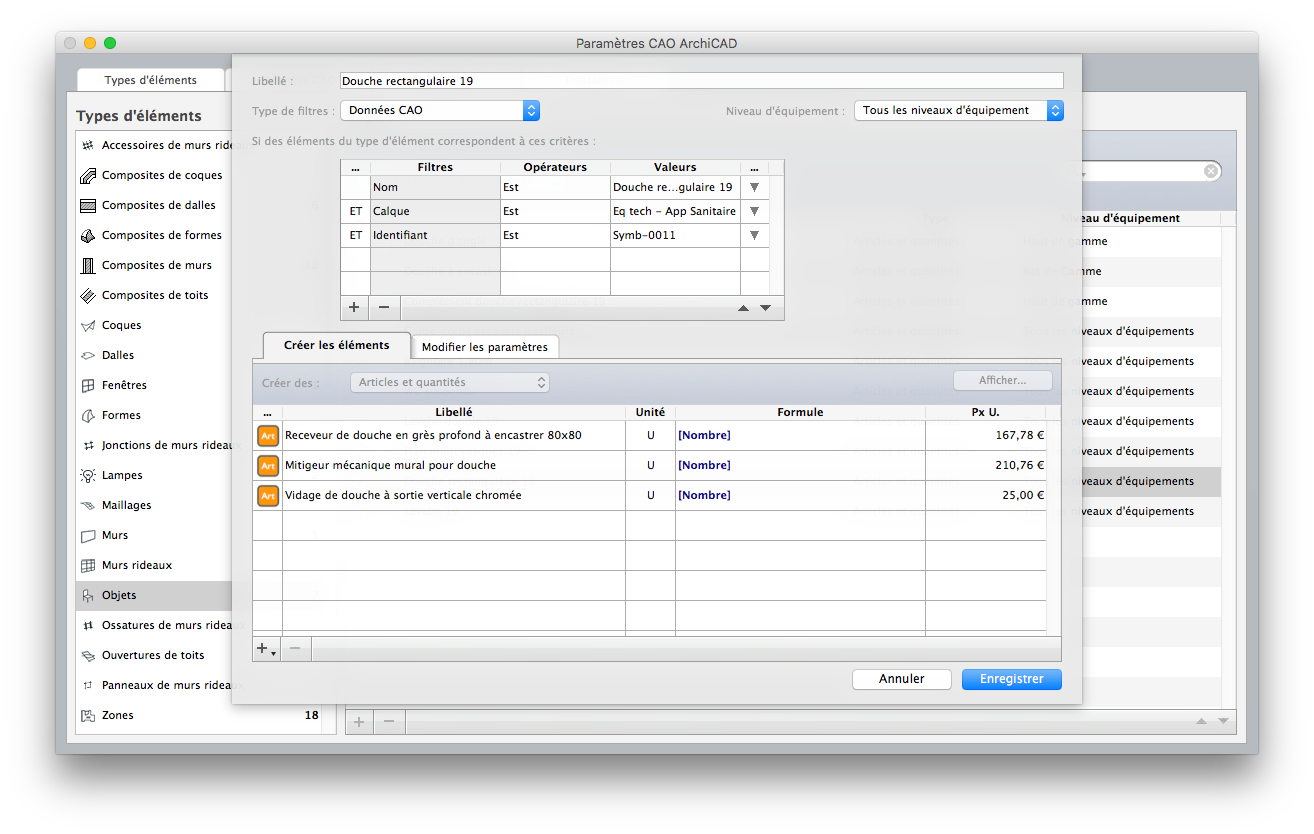The image size is (1314, 834).
Task: Select Composites de murs icon
Action: click(88, 265)
